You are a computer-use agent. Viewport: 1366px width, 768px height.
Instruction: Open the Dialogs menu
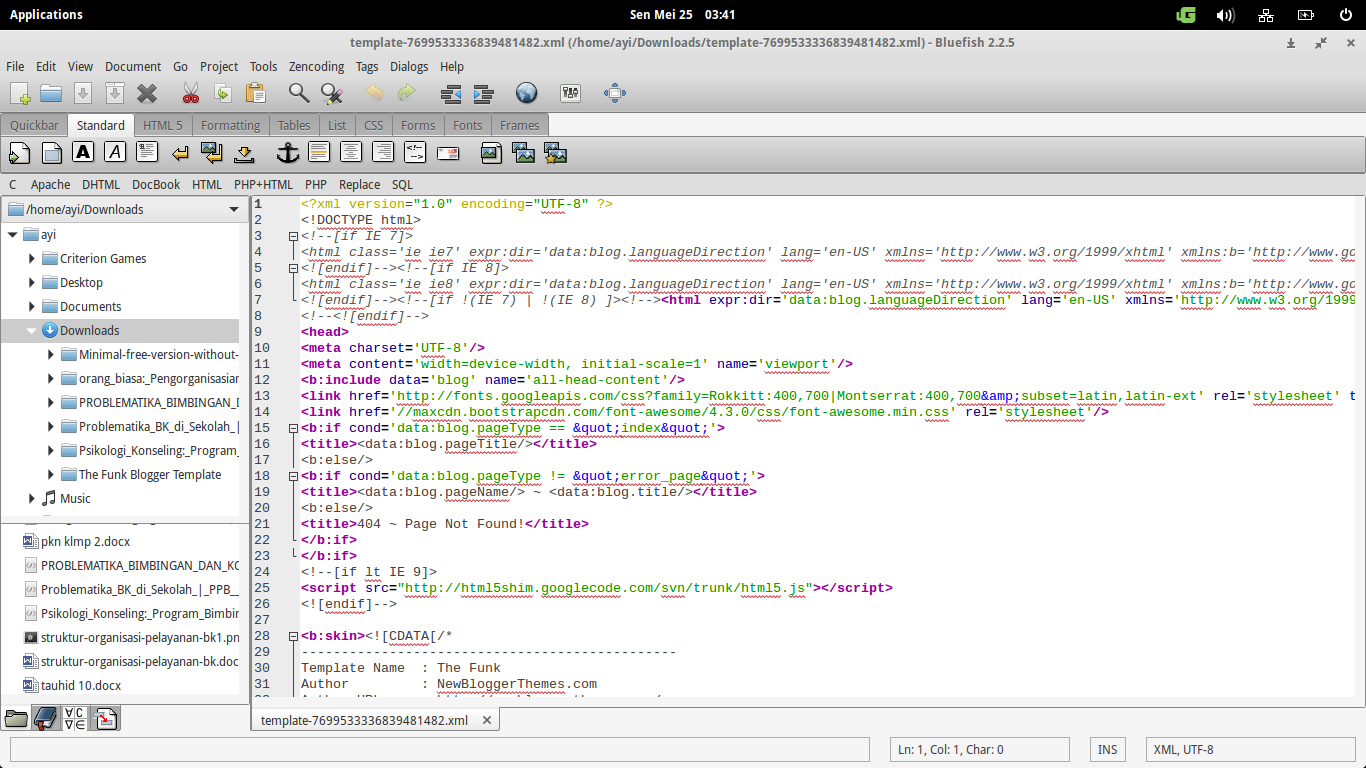pyautogui.click(x=409, y=67)
